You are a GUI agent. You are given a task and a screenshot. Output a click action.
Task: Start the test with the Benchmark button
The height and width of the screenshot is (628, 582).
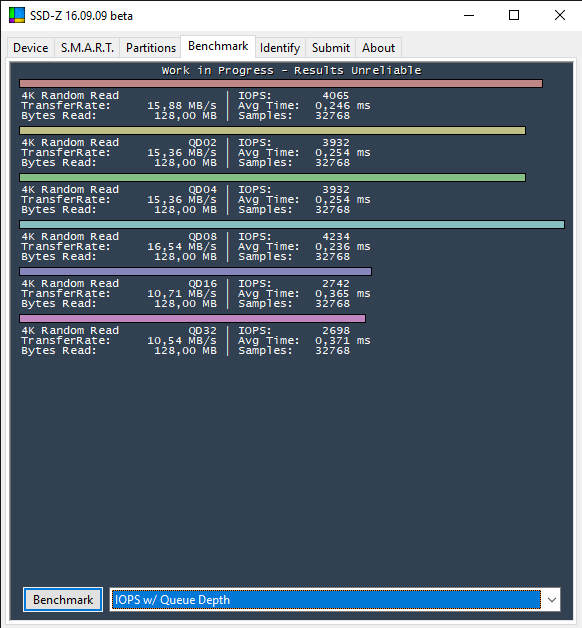click(63, 600)
